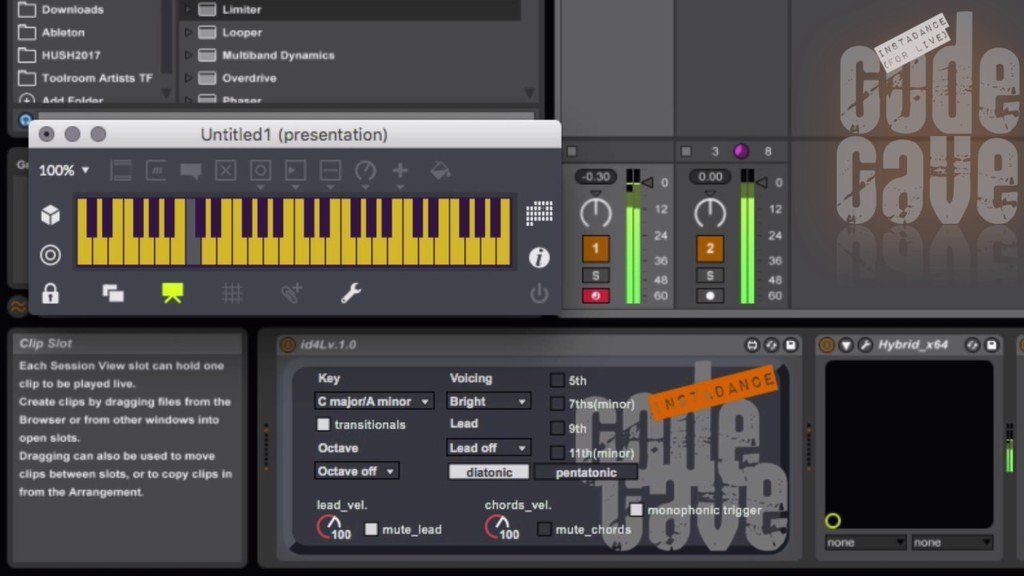The height and width of the screenshot is (576, 1024).
Task: Open the Lead off dropdown
Action: 488,447
